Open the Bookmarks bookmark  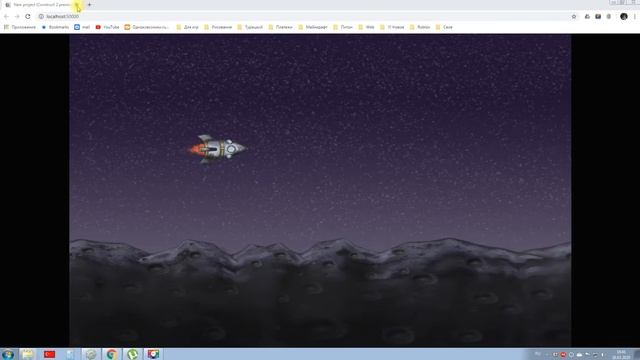point(55,27)
